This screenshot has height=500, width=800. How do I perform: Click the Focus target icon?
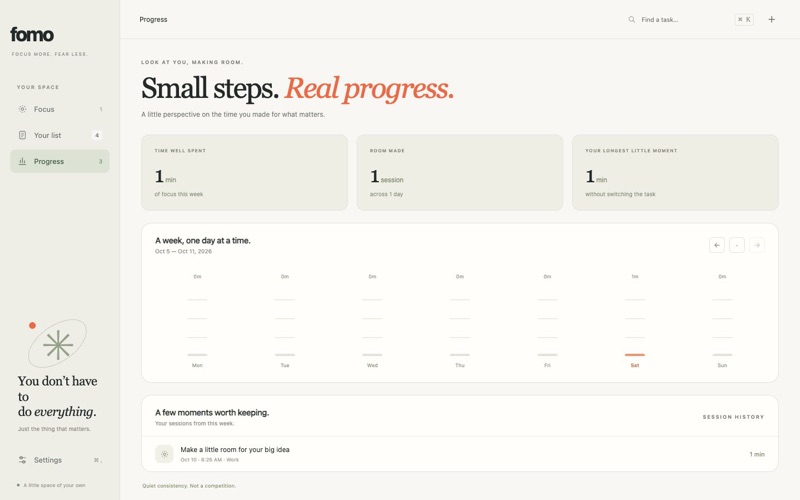click(22, 109)
